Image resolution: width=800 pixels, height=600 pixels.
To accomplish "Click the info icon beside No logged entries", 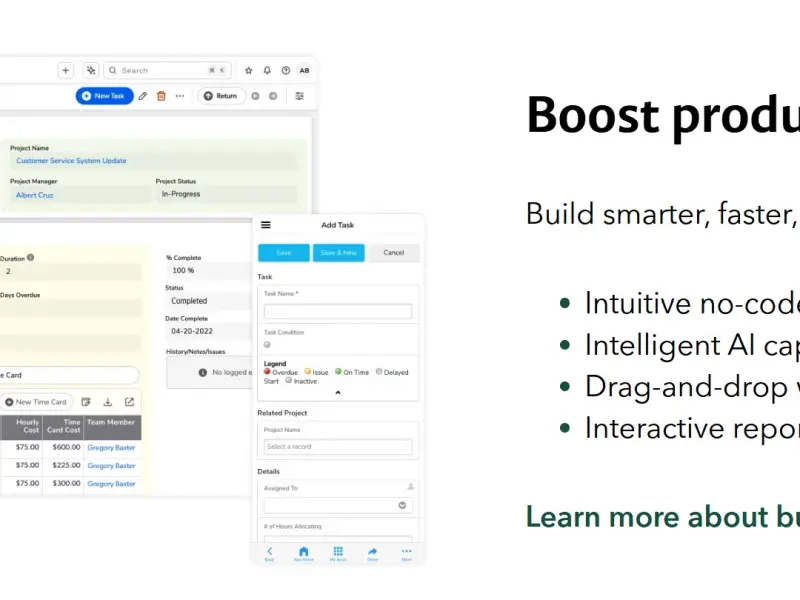I will click(203, 372).
